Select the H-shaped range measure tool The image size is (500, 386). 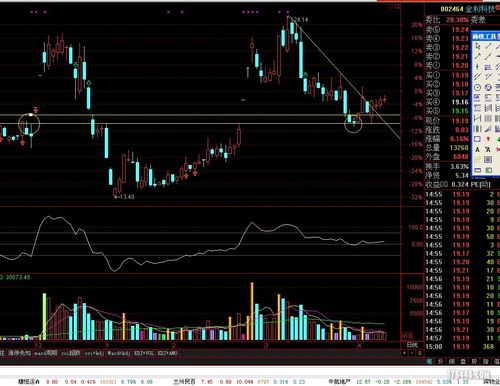[478, 118]
